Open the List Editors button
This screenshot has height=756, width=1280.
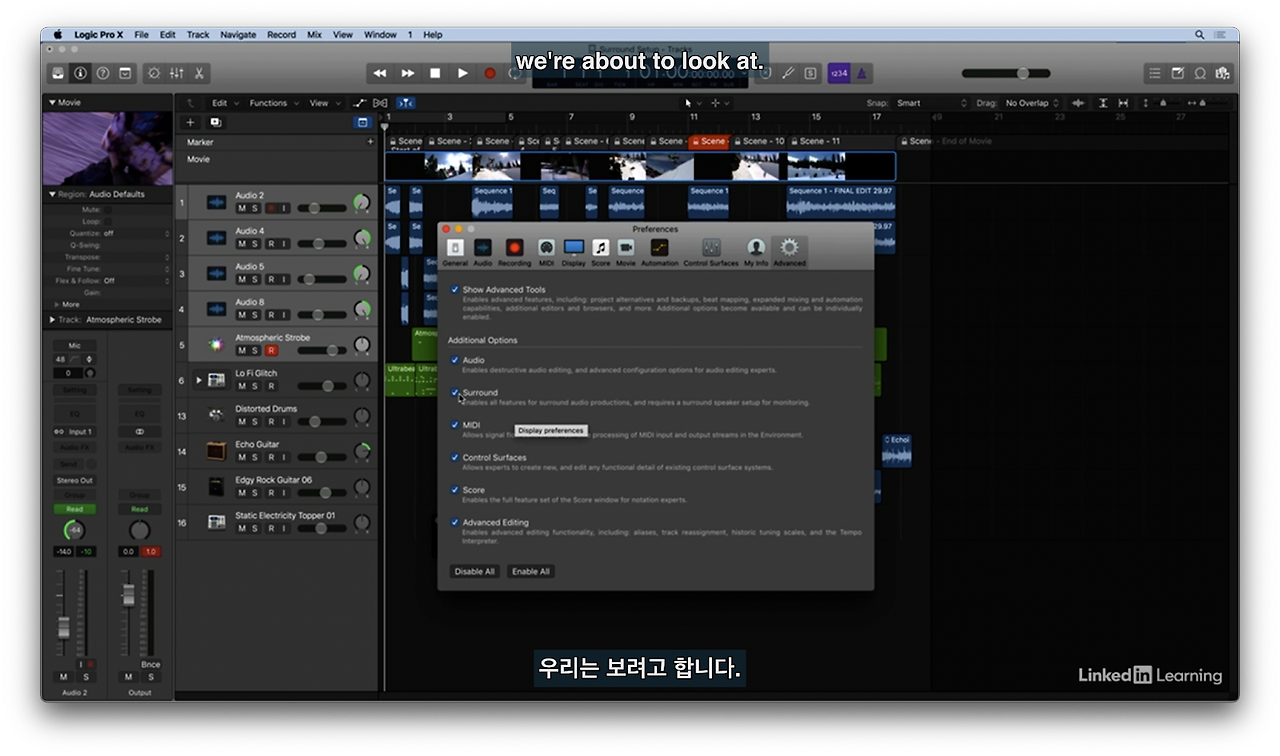coord(1155,73)
